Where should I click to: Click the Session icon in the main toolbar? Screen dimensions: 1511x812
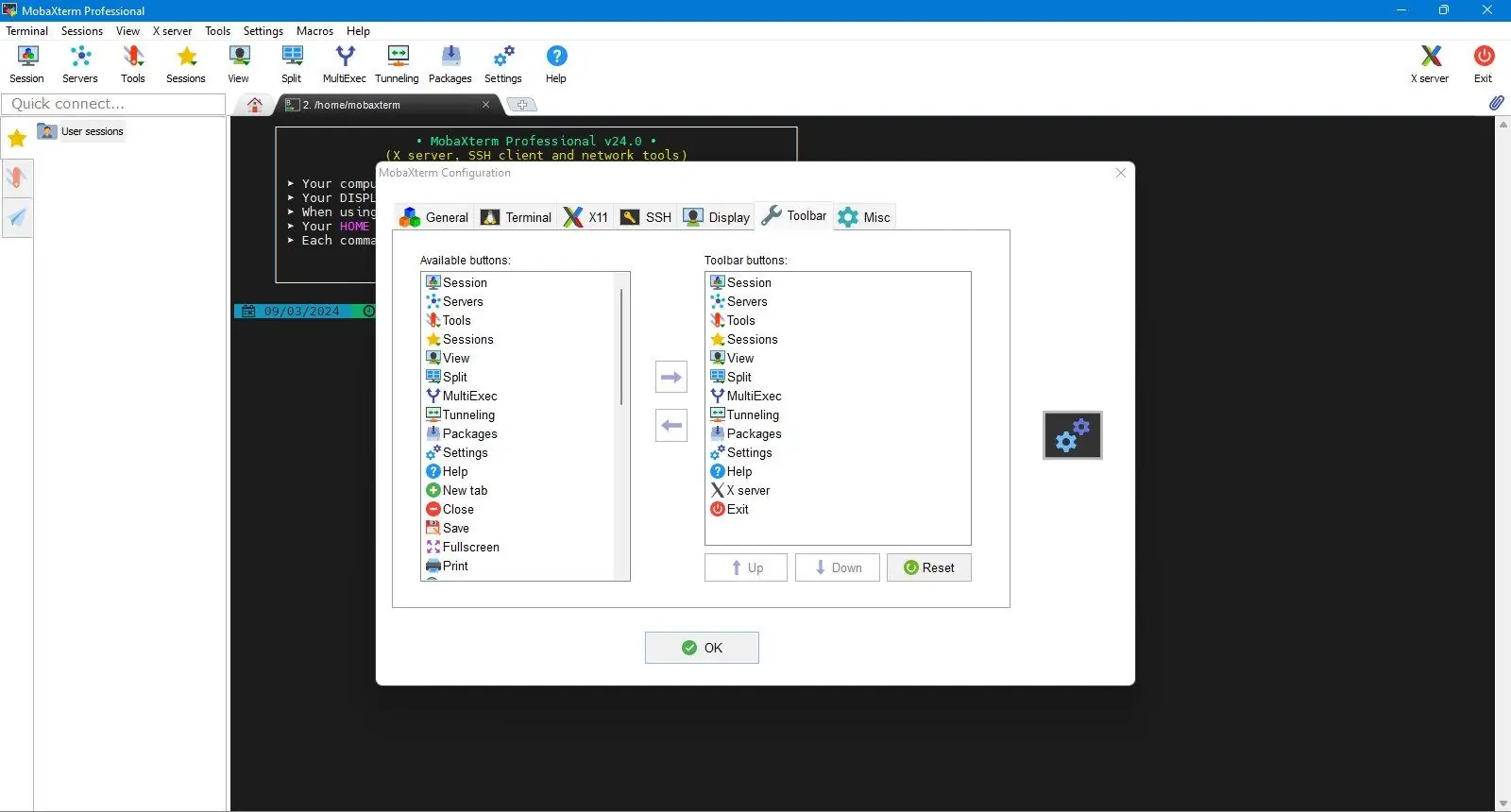[27, 64]
